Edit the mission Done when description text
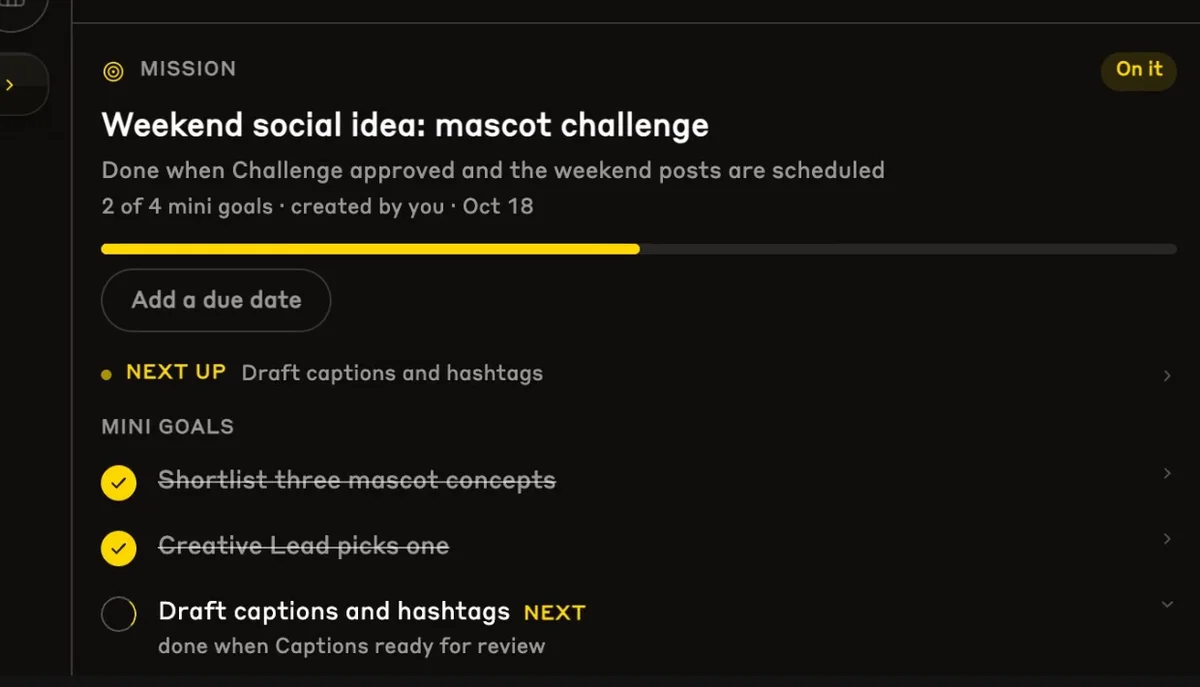This screenshot has width=1200, height=687. pos(493,170)
